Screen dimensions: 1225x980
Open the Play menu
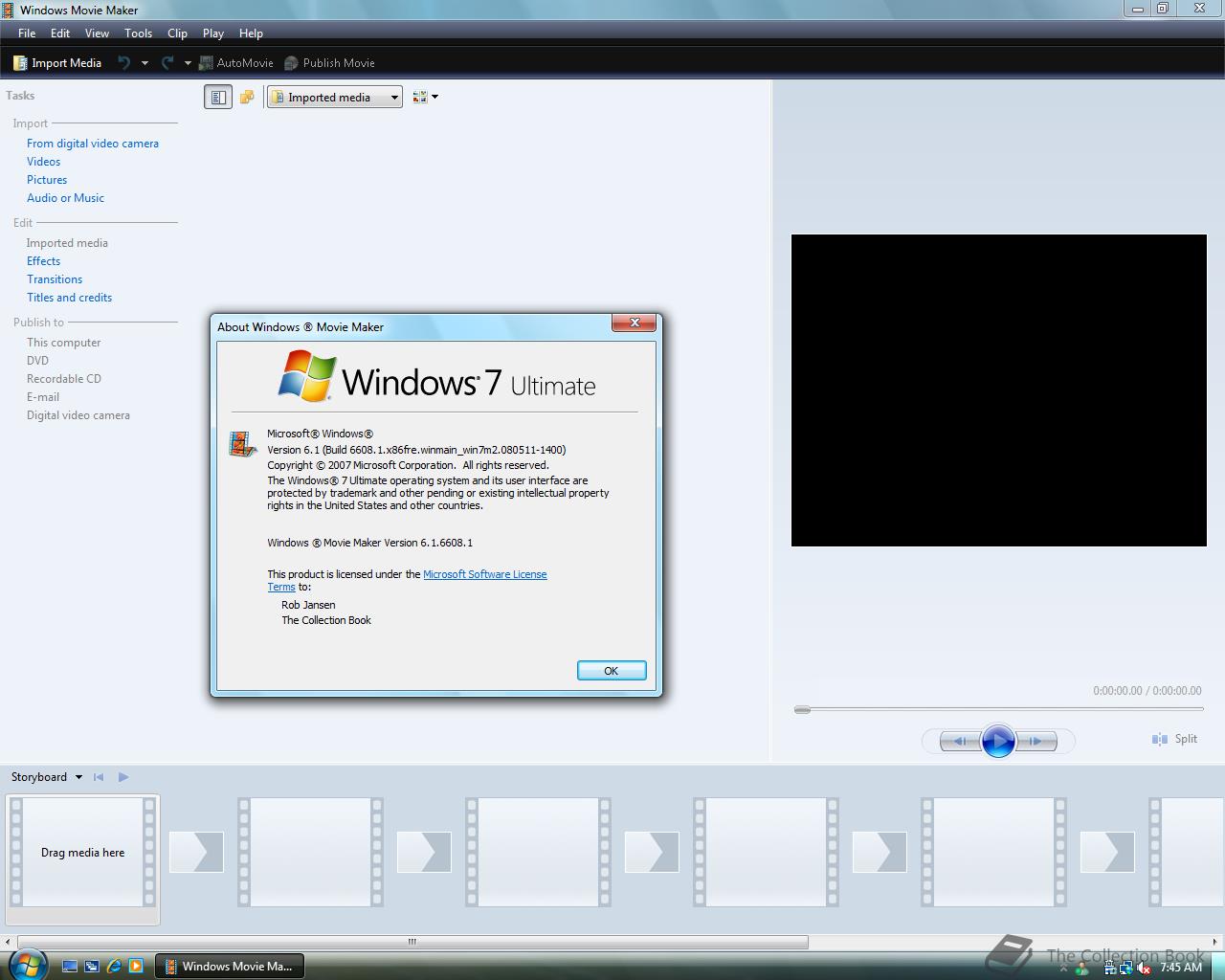213,33
